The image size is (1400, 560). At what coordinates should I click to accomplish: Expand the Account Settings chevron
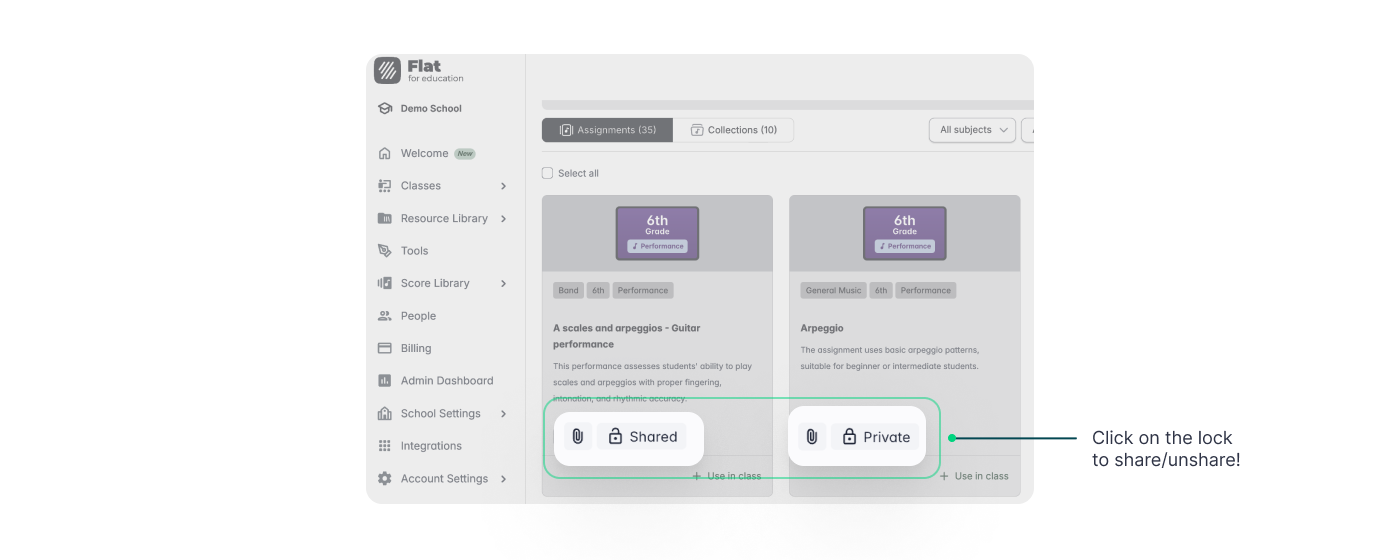[x=503, y=479]
